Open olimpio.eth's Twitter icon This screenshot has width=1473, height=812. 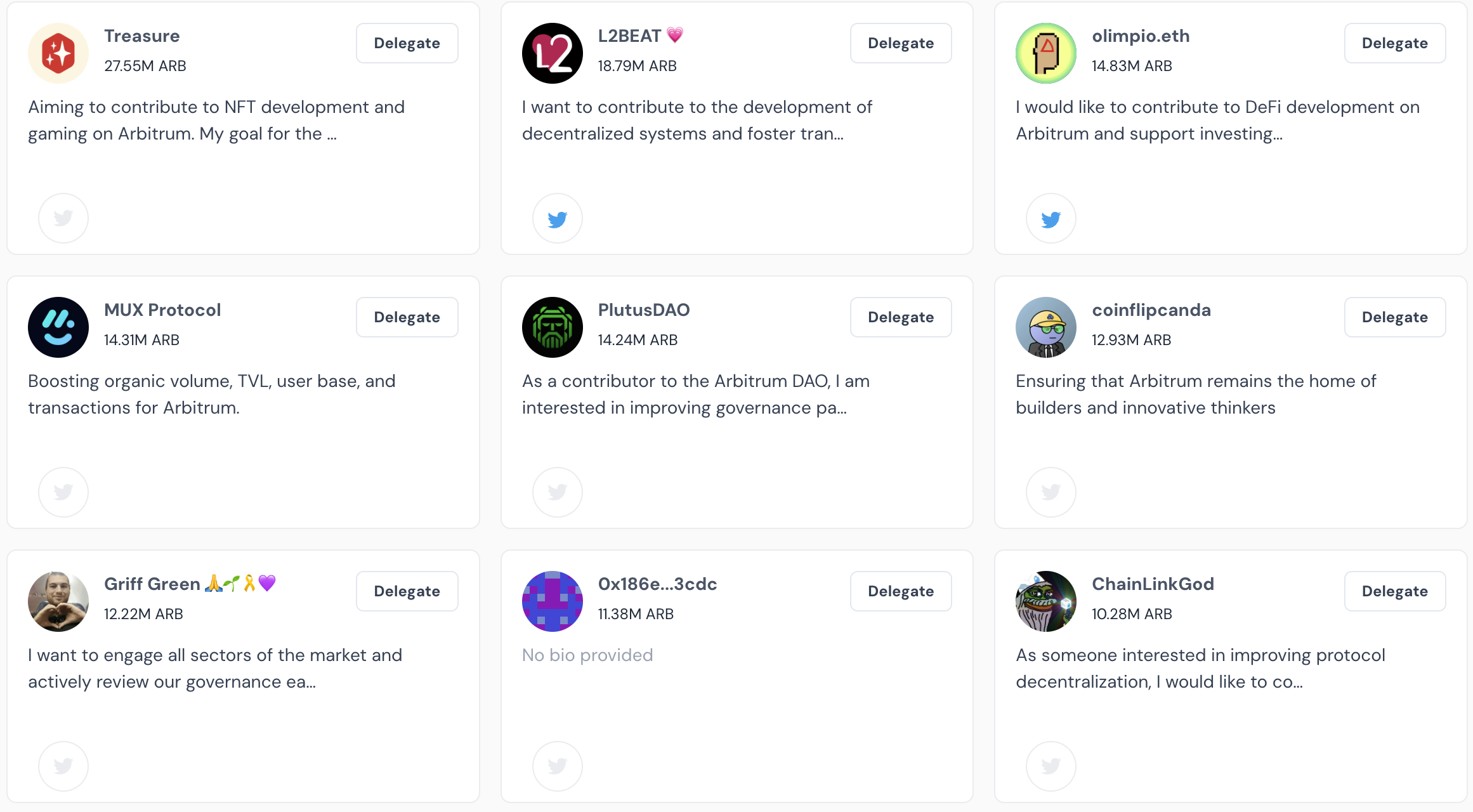tap(1051, 218)
